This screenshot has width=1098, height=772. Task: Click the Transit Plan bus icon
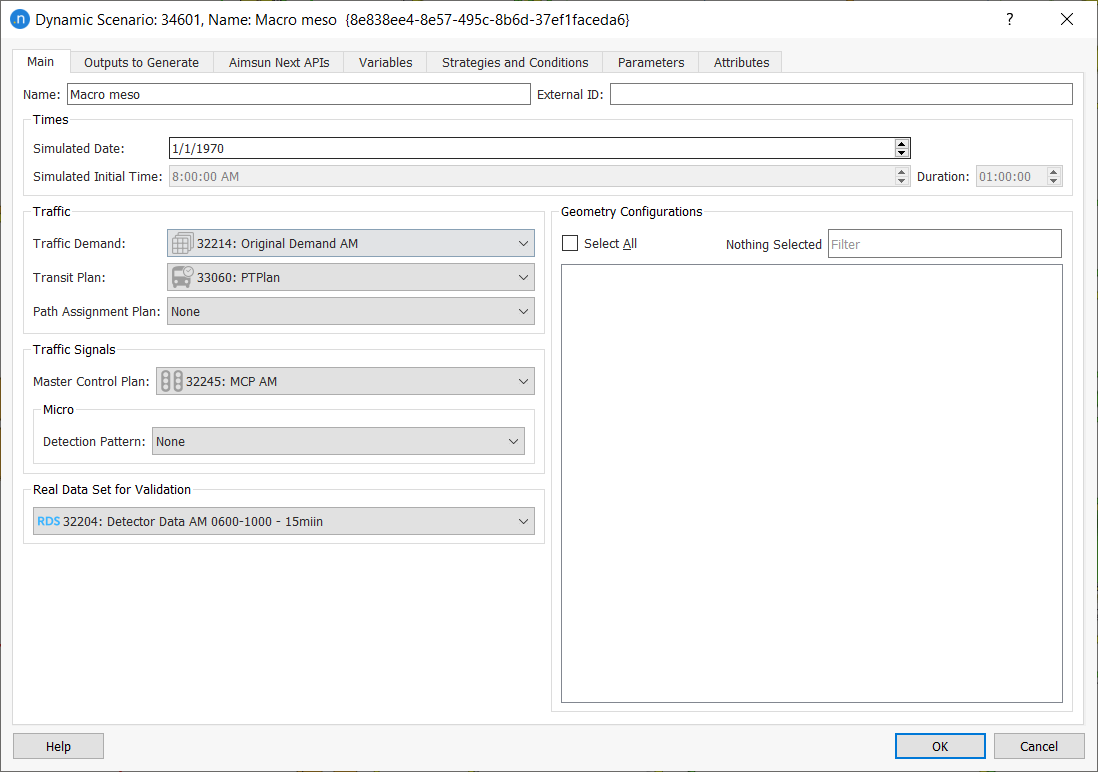[x=182, y=278]
